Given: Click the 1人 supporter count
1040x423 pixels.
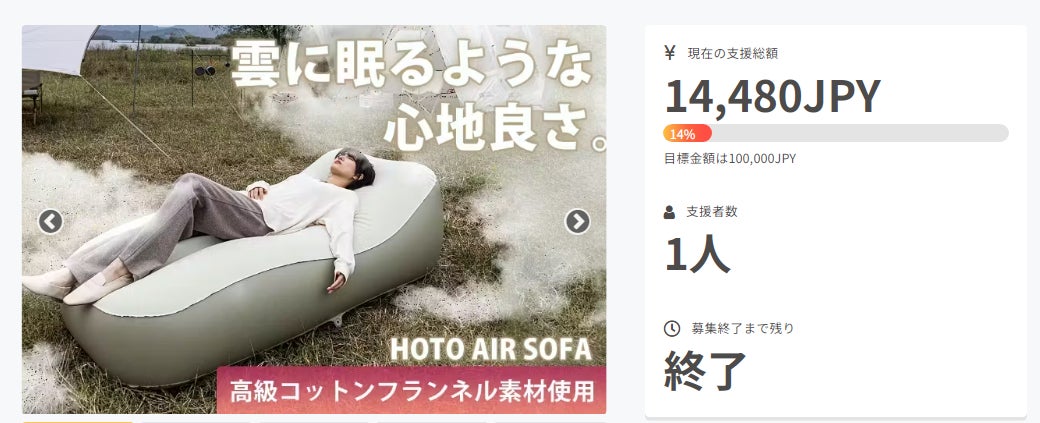Looking at the screenshot, I should (x=697, y=254).
